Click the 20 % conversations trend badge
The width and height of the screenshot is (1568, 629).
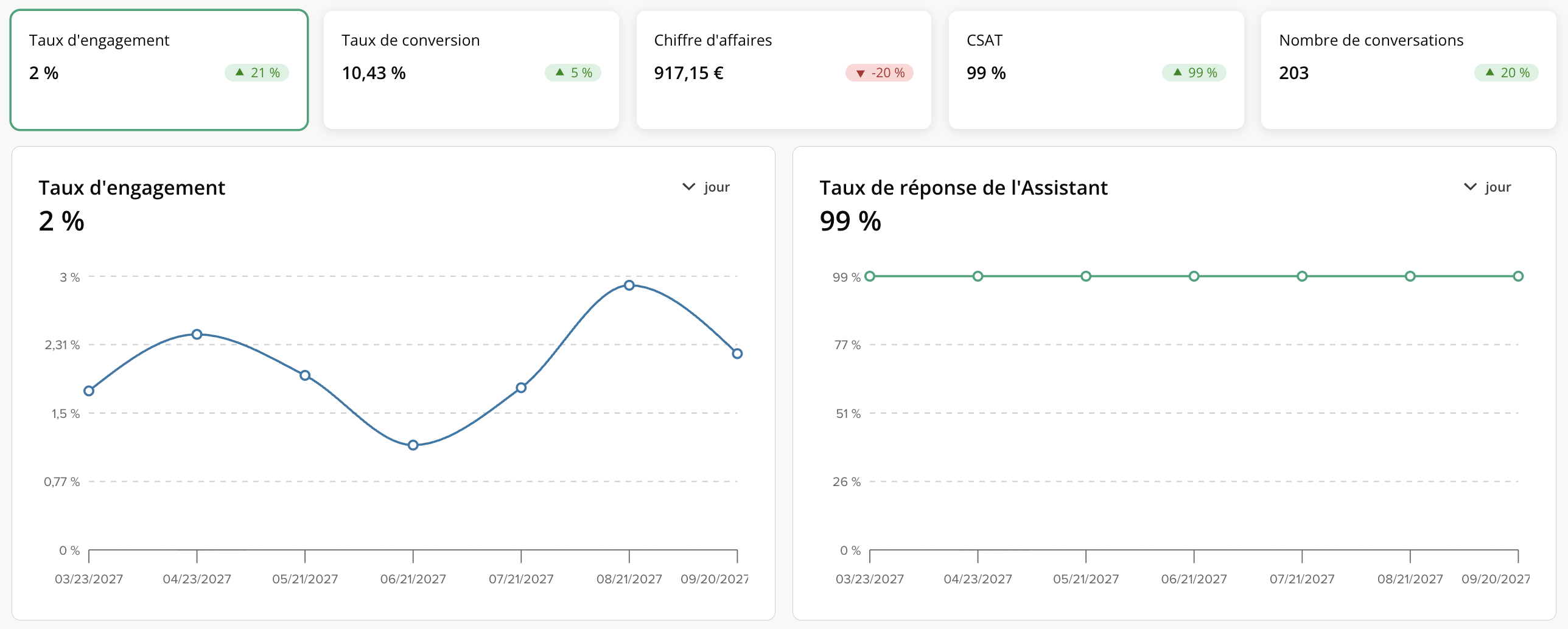coord(1507,73)
